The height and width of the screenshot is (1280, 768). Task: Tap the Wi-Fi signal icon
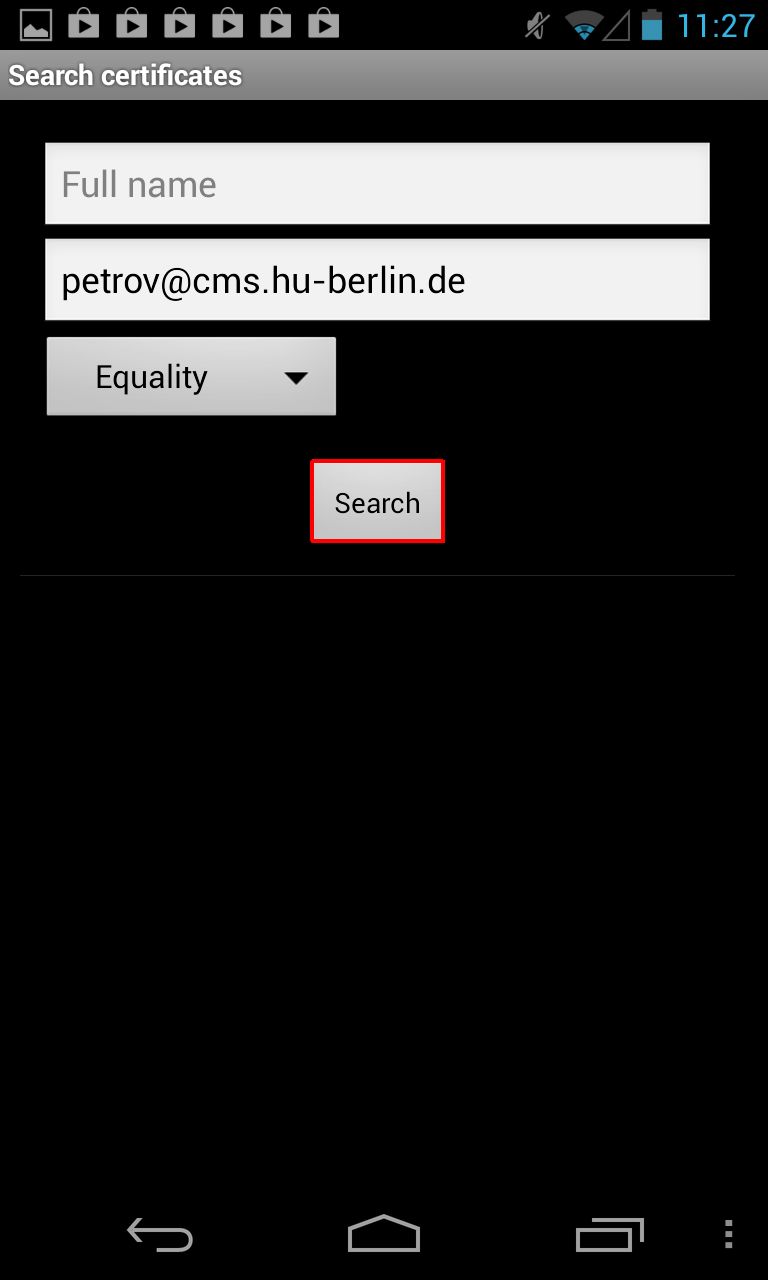point(583,25)
